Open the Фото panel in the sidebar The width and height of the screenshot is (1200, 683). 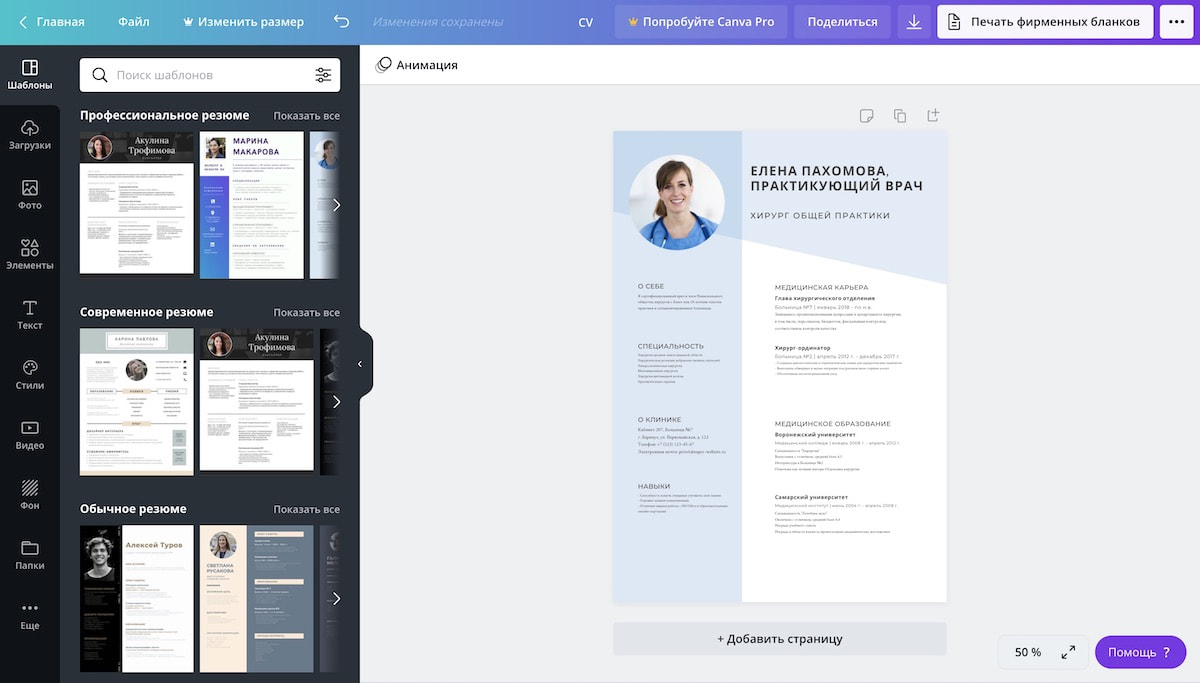(29, 192)
